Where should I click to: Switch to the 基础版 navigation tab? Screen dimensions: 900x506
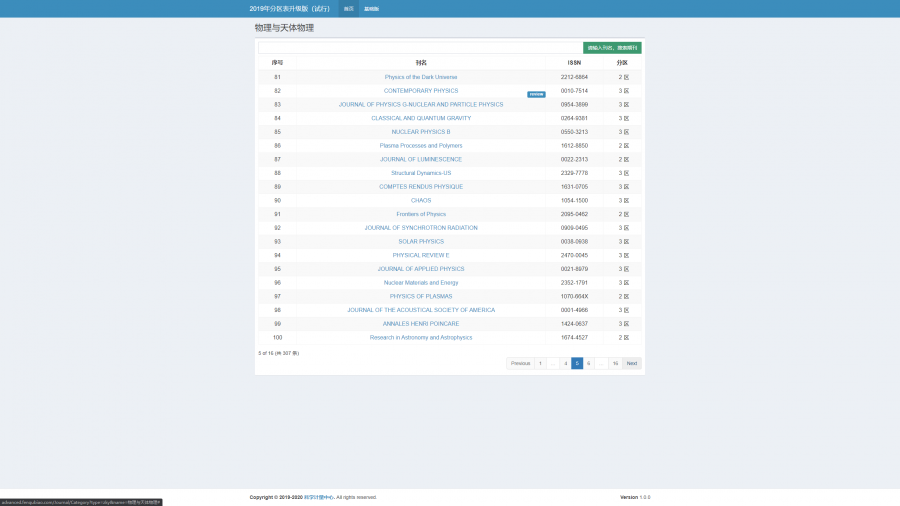pos(371,9)
